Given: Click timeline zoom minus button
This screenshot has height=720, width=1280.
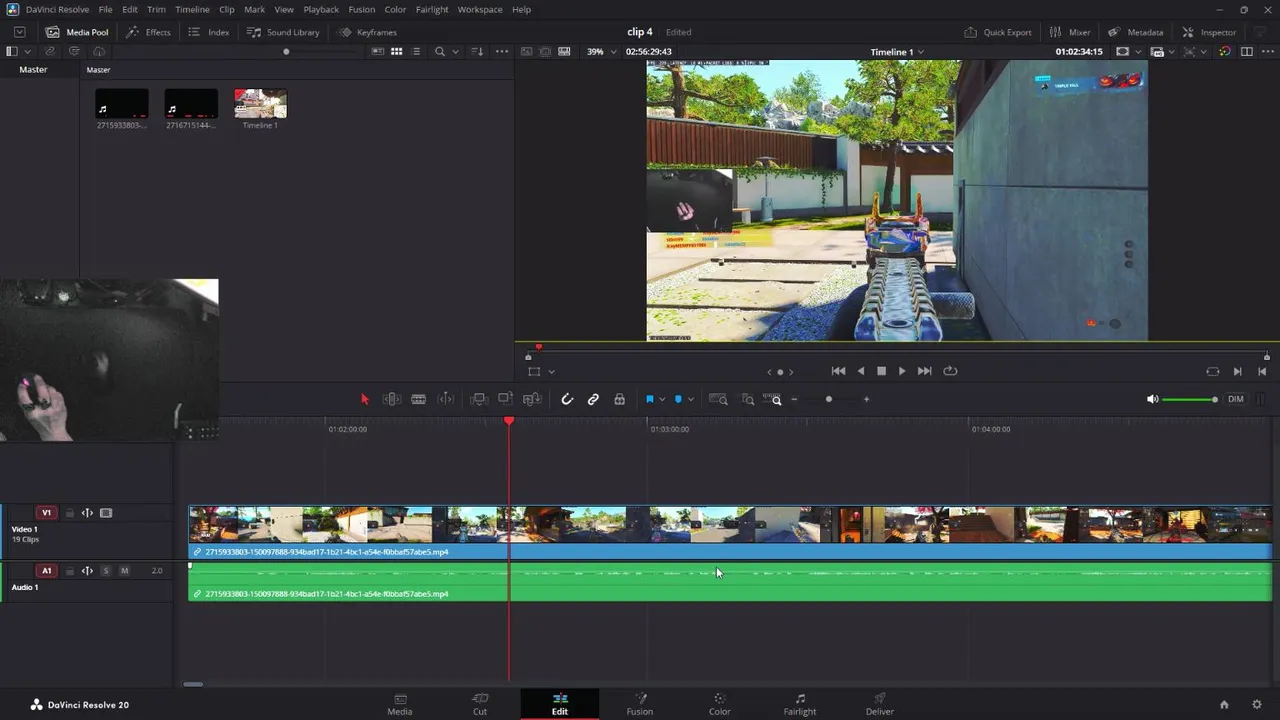Looking at the screenshot, I should (x=794, y=399).
